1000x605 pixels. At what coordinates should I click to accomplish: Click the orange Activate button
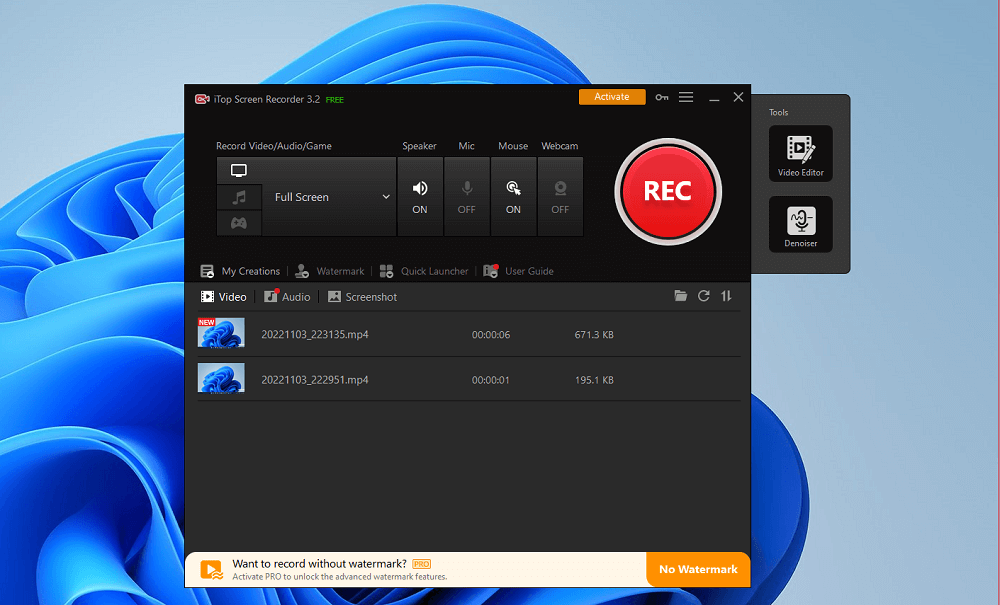[x=612, y=97]
